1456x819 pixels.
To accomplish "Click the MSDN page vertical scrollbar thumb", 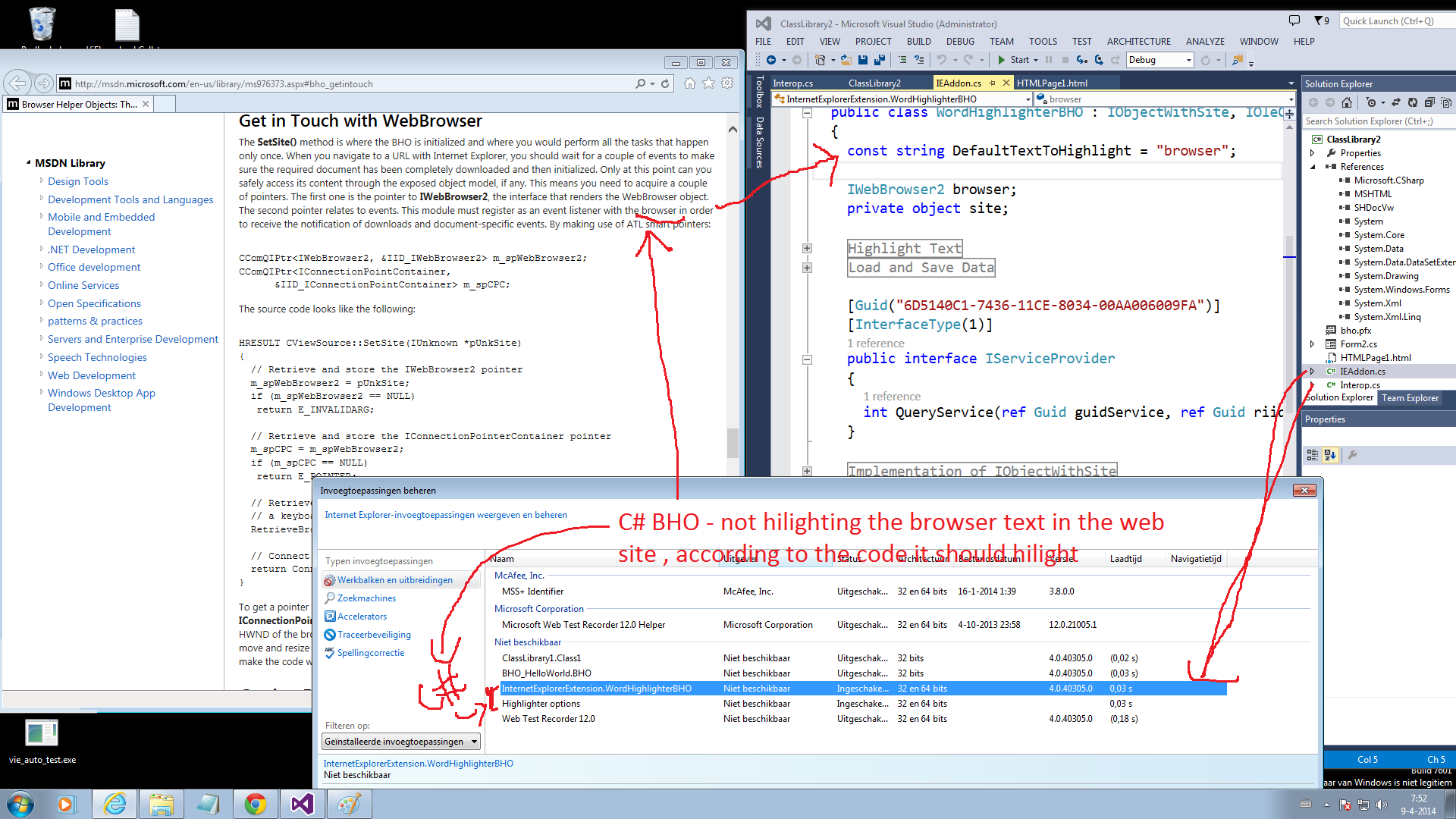I will pyautogui.click(x=732, y=443).
